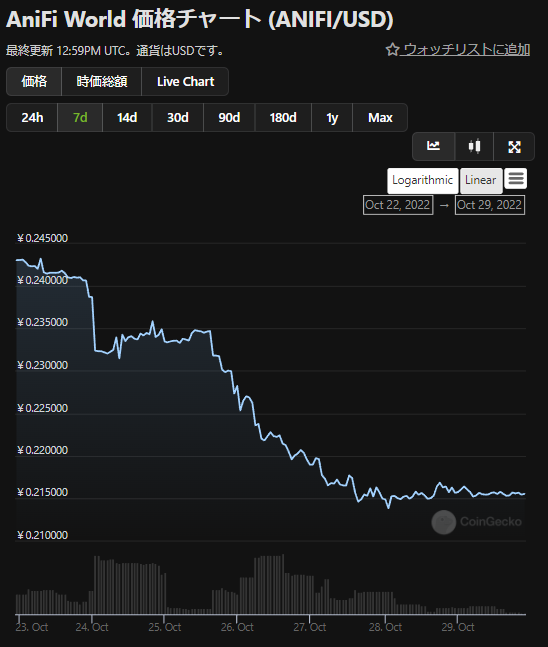Click the 29. Oct date label
The height and width of the screenshot is (647, 548).
click(458, 627)
